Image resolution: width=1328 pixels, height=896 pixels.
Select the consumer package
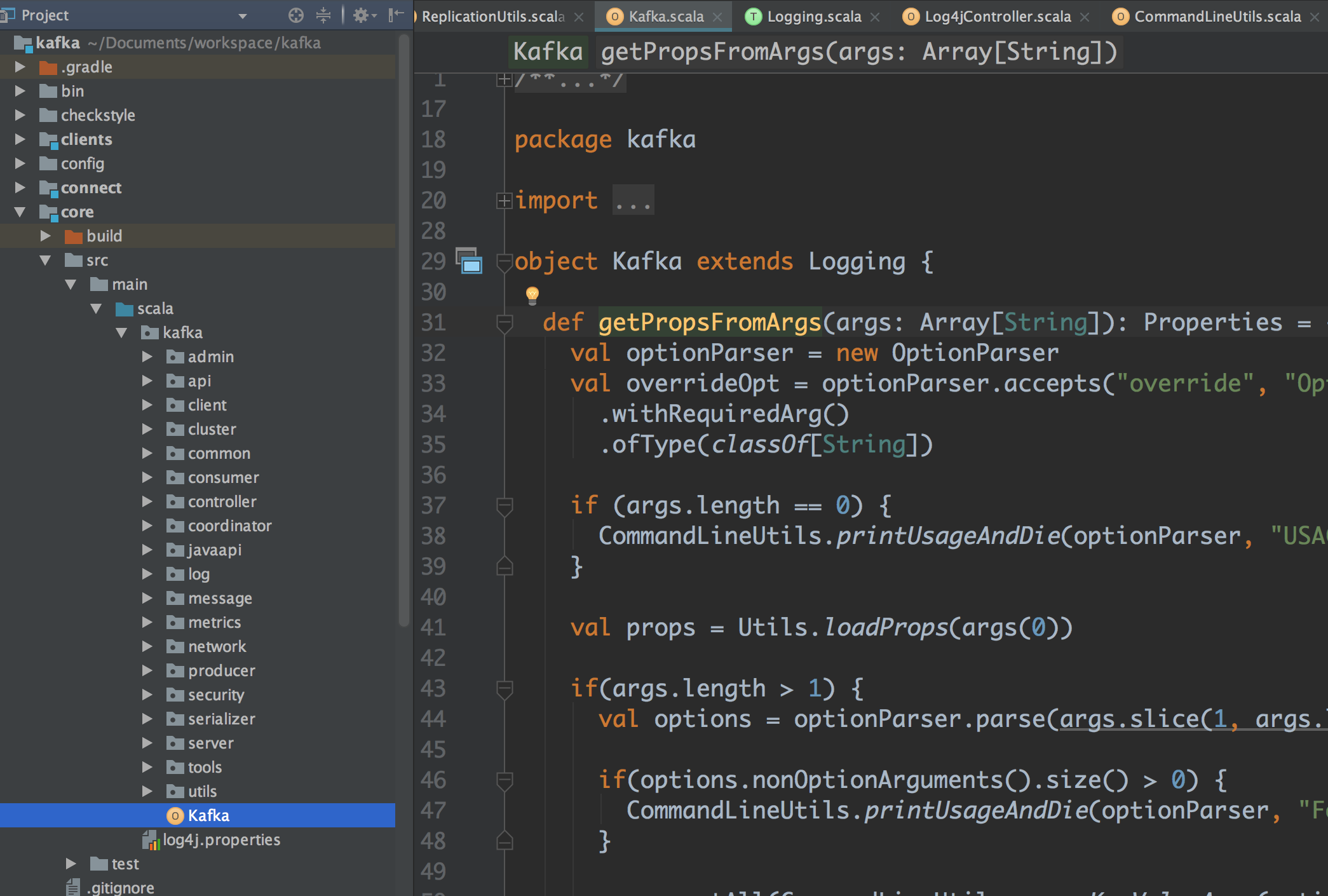[x=198, y=477]
